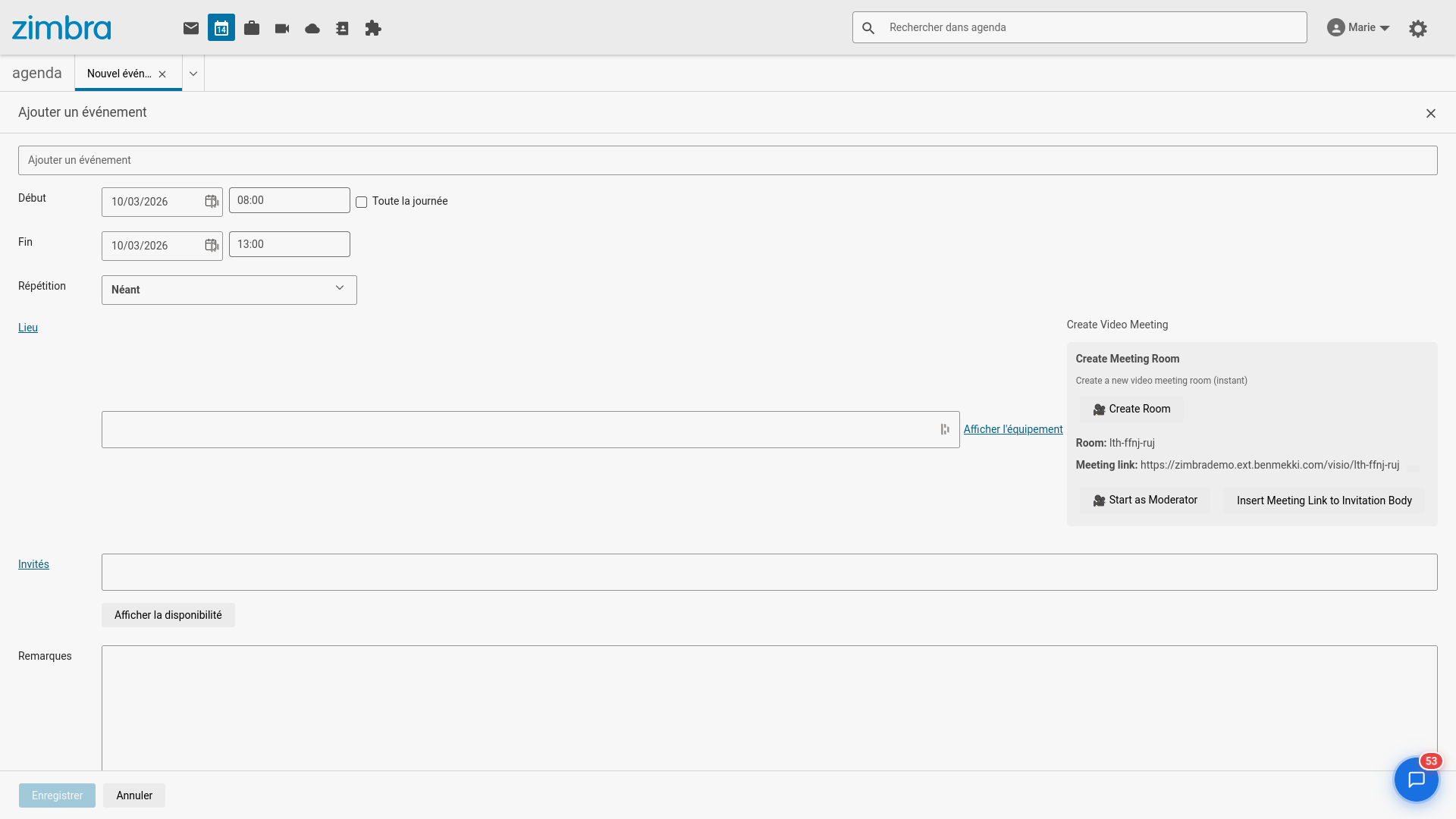Viewport: 1456px width, 819px height.
Task: Click the Create Room button
Action: point(1131,409)
